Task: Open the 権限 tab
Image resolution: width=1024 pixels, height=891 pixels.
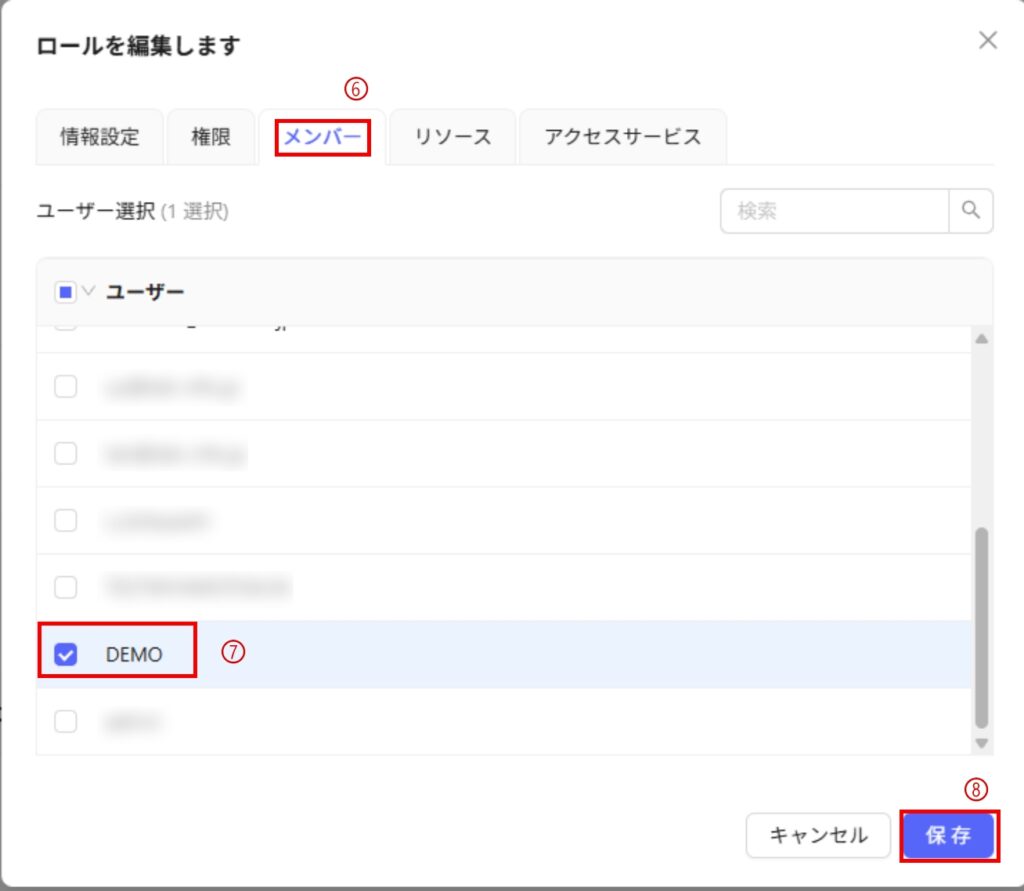Action: (x=211, y=137)
